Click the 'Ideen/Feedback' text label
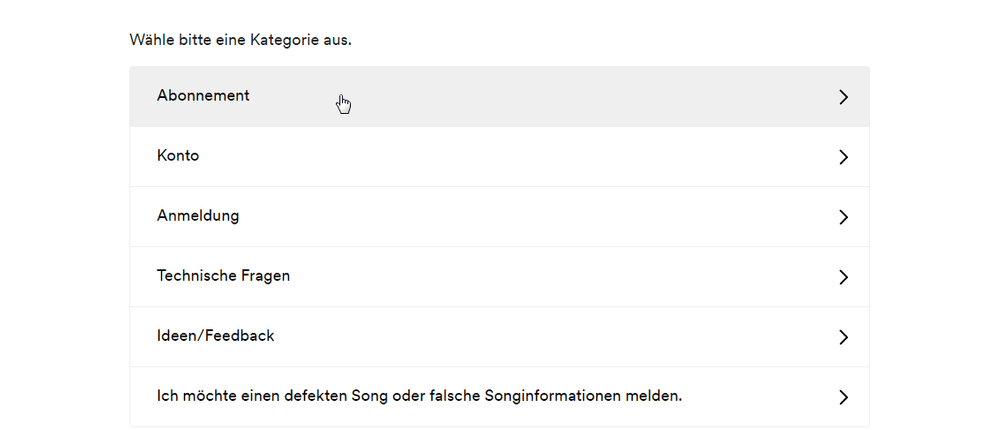1002x430 pixels. [x=215, y=336]
